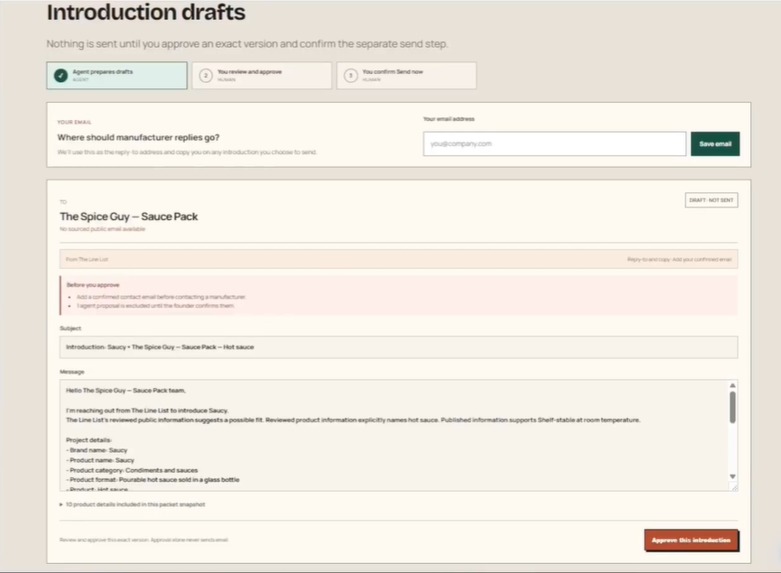Click 'Add a confirmed contact email' warning bullet
This screenshot has height=573, width=781.
tap(161, 297)
